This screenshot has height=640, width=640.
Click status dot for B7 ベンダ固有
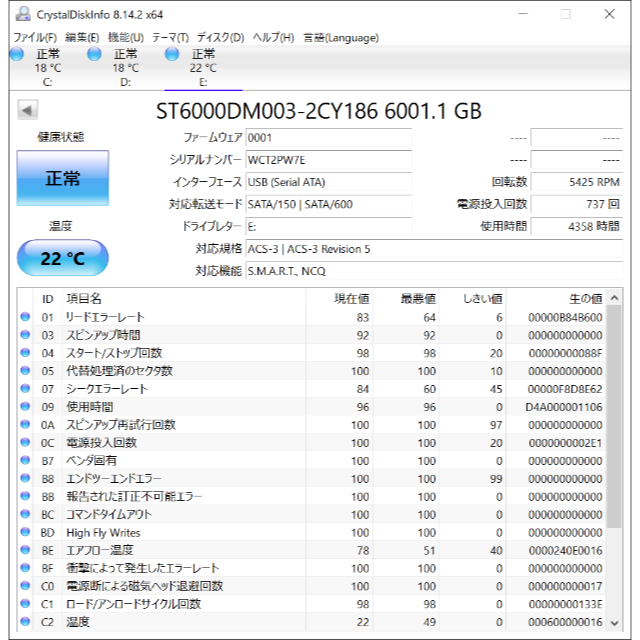pyautogui.click(x=25, y=460)
